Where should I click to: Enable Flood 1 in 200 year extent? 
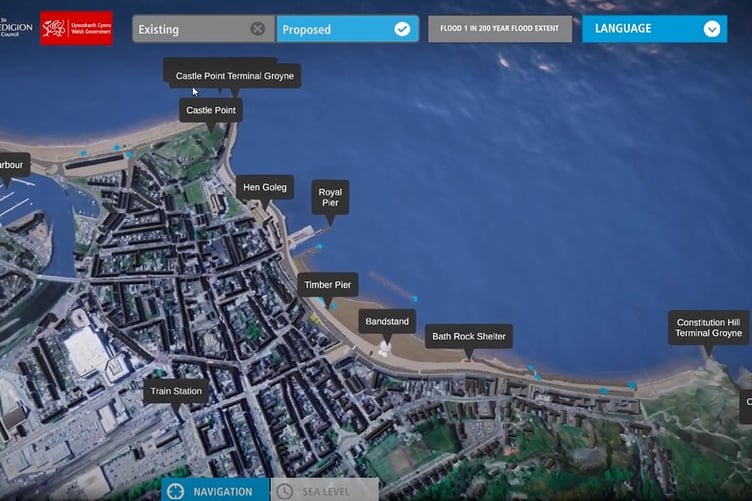500,29
